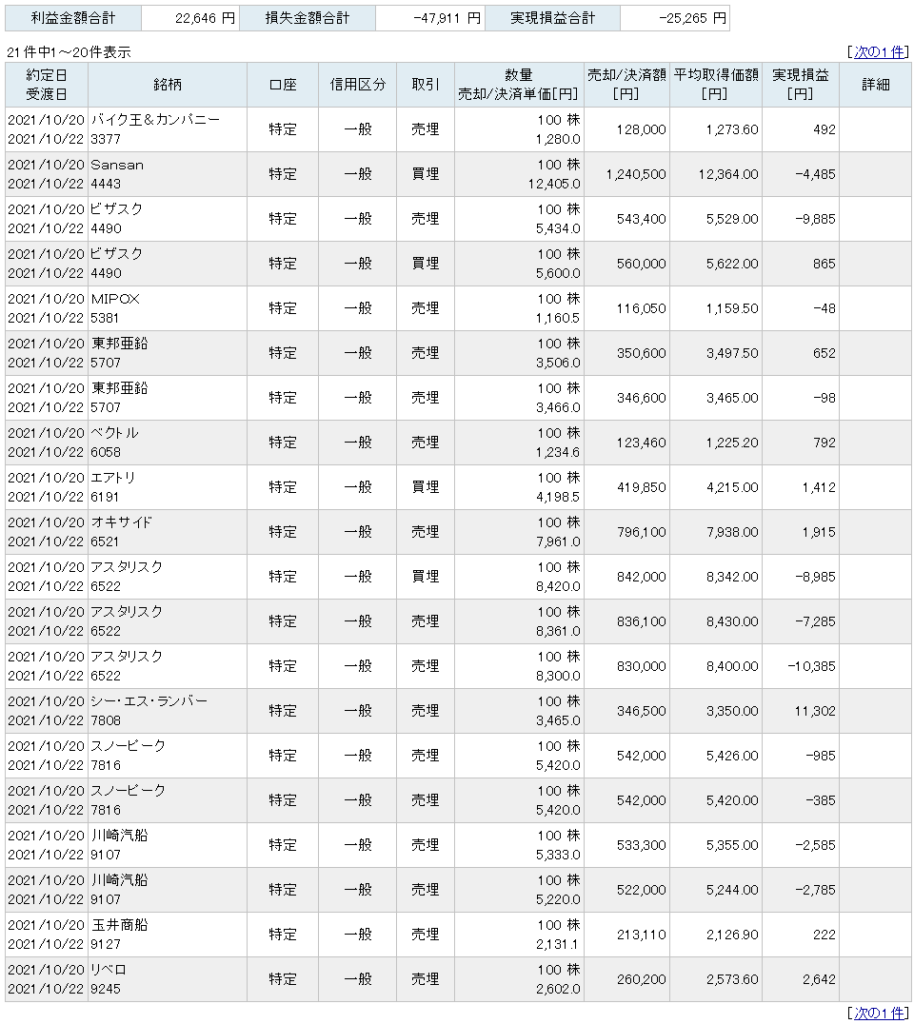The width and height of the screenshot is (914, 1024).
Task: Click the stock code 7808
Action: click(x=106, y=720)
